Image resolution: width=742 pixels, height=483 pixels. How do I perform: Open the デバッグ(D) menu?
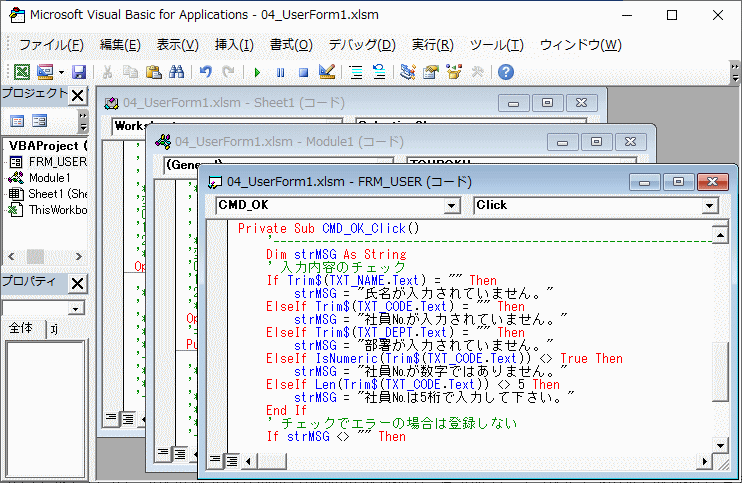coord(362,45)
